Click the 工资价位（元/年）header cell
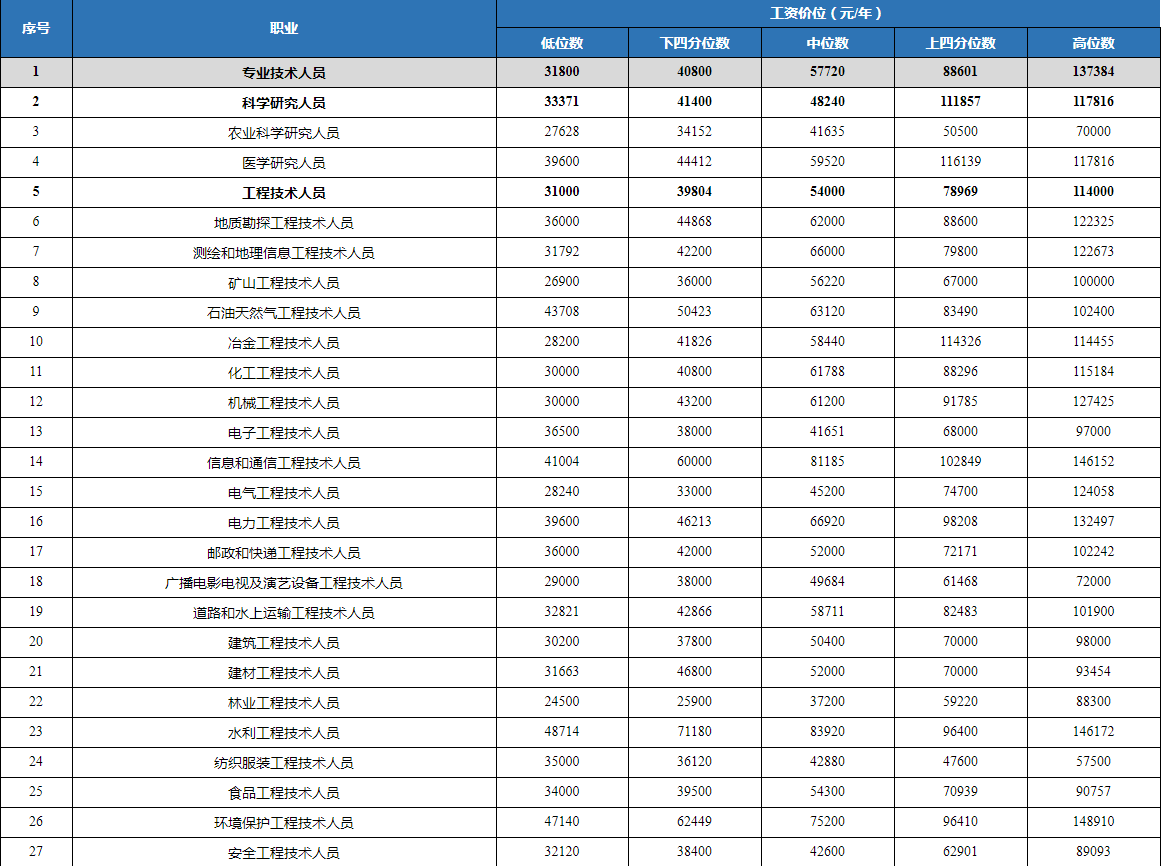1163x866 pixels. (827, 14)
